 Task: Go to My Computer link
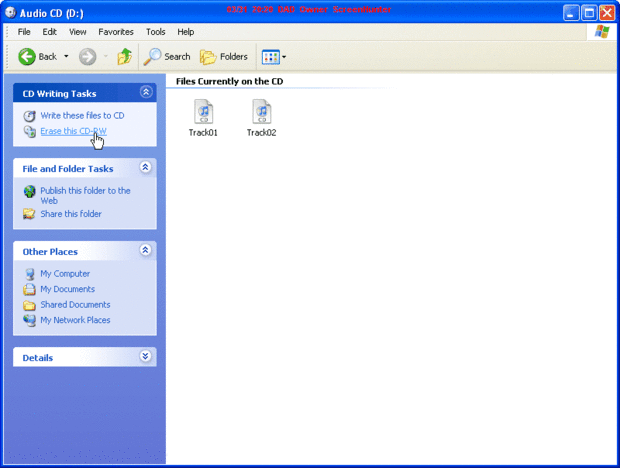(x=65, y=274)
